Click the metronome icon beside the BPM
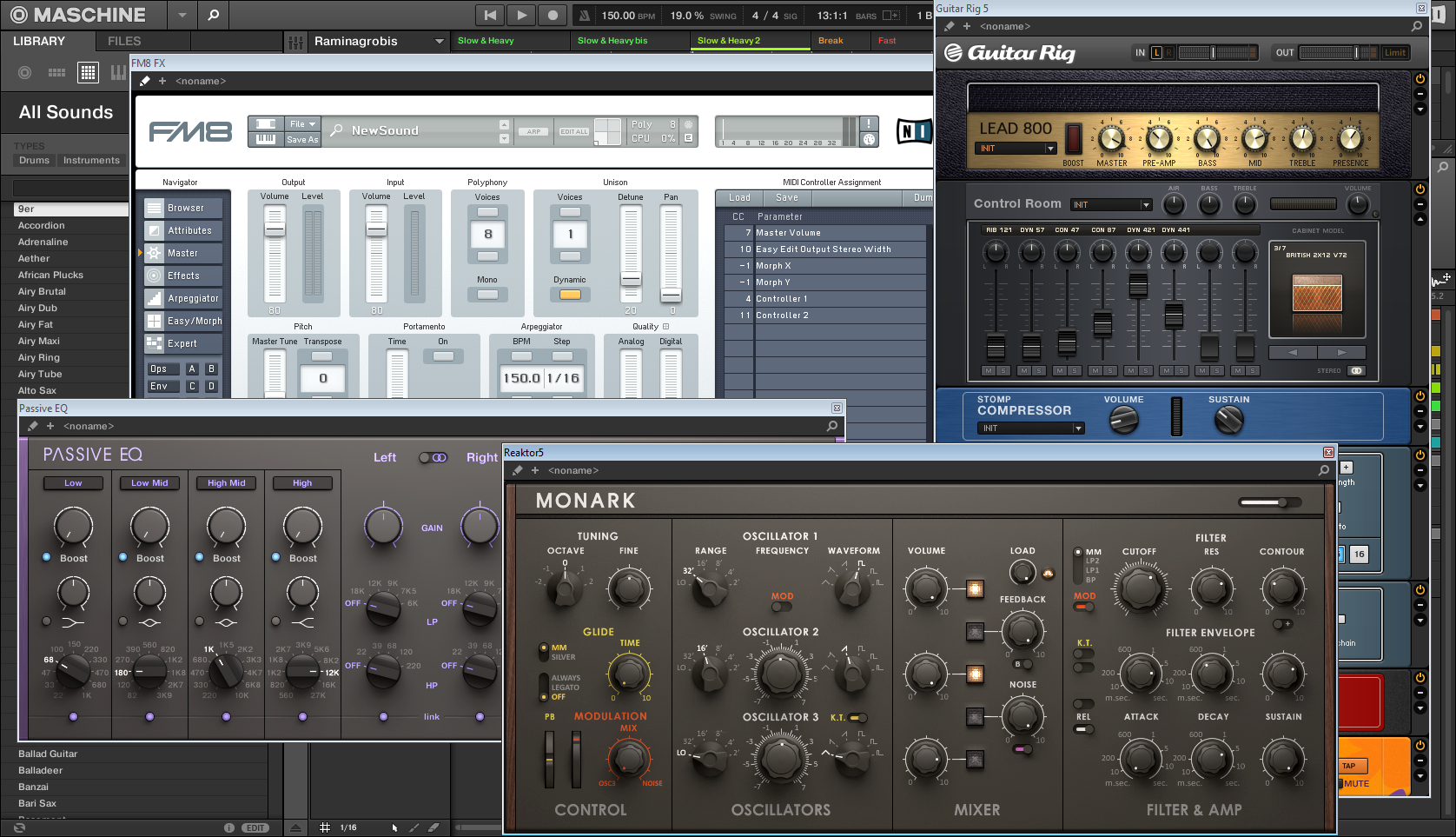Screen dimensions: 1456x837 (585, 15)
